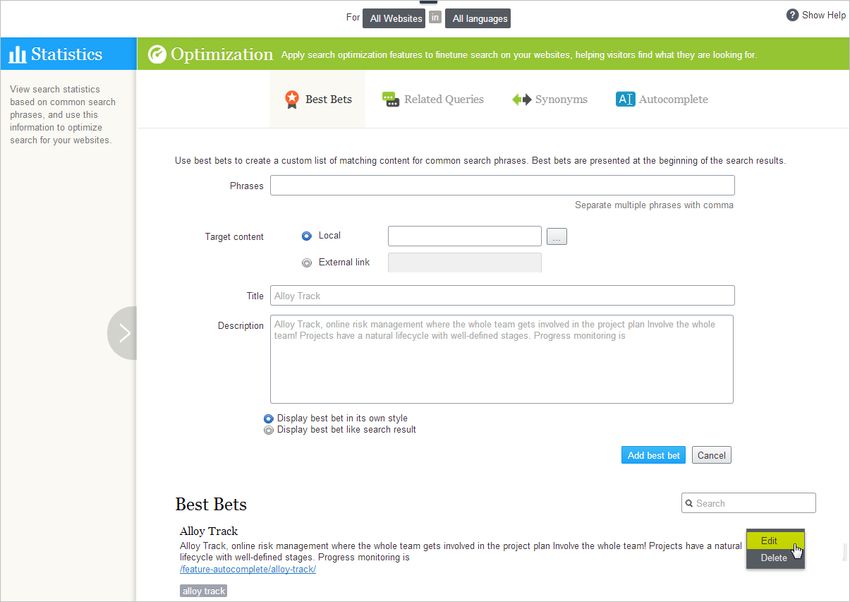Open the Optimization section header
Viewport: 850px width, 602px height.
pyautogui.click(x=222, y=54)
